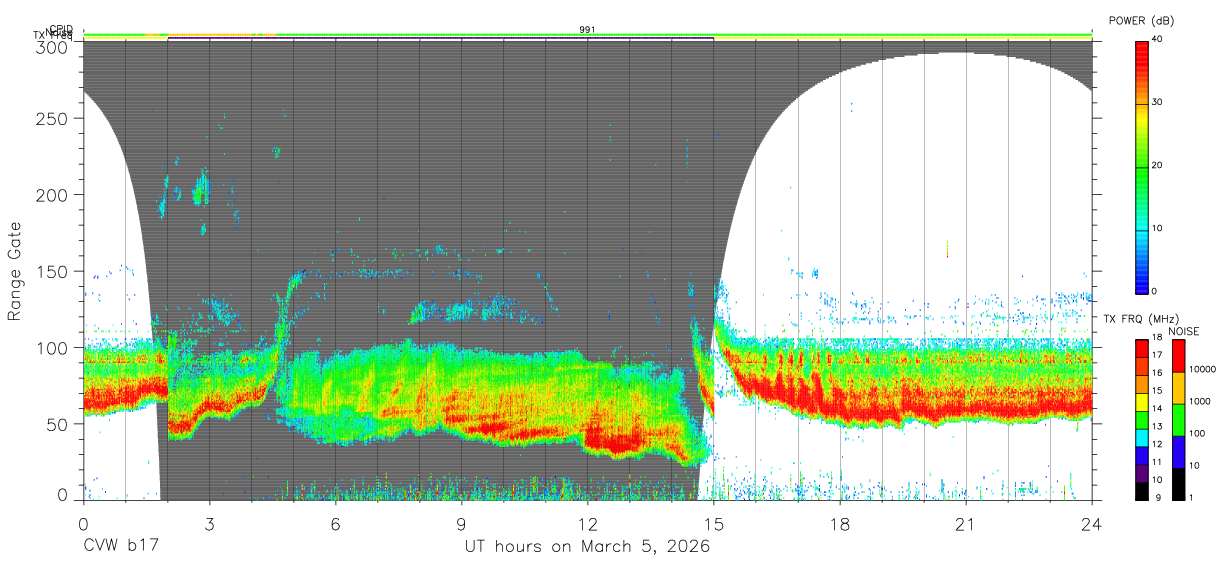The width and height of the screenshot is (1228, 567).
Task: Click the black swatch in the noise bar
Action: [x=1177, y=484]
